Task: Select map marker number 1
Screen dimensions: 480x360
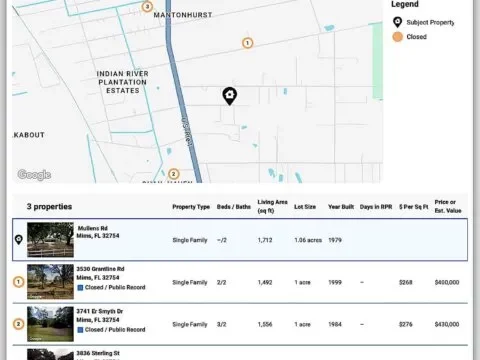Action: coord(247,43)
